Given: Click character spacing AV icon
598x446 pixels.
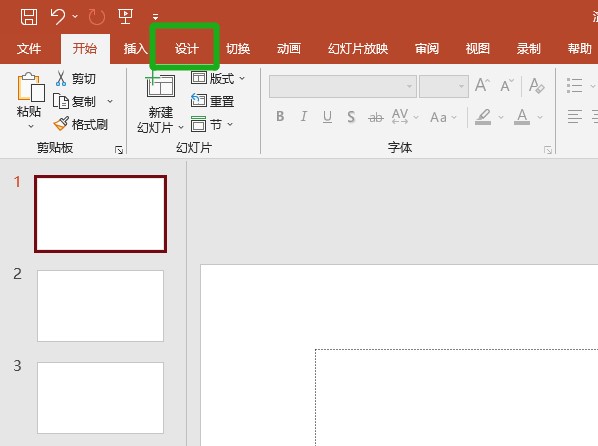Looking at the screenshot, I should [x=400, y=116].
